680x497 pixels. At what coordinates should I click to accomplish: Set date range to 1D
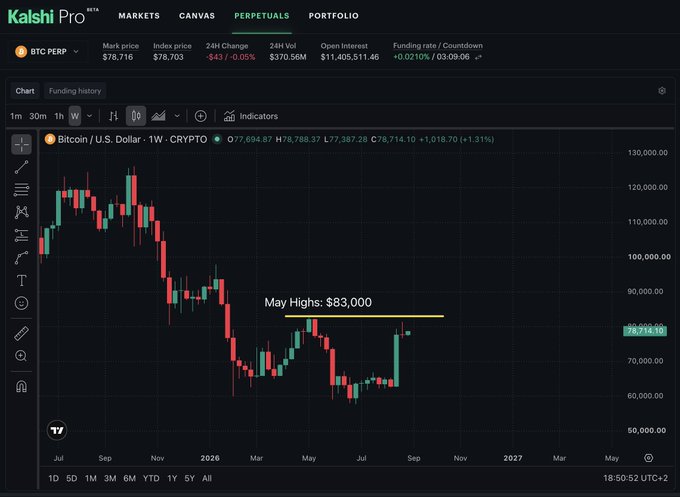click(x=53, y=478)
